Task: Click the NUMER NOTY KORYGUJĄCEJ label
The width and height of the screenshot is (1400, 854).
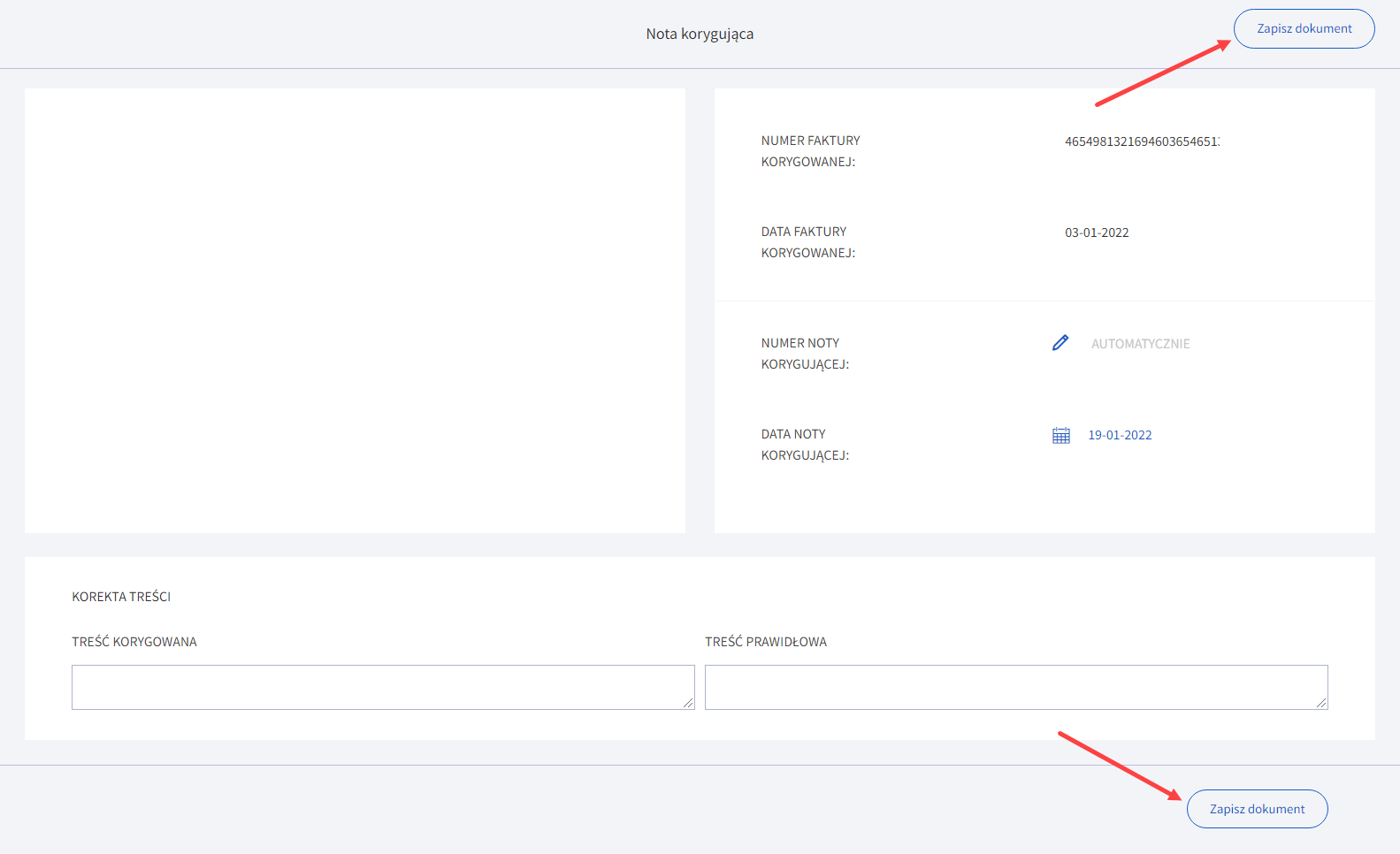Action: (x=805, y=354)
